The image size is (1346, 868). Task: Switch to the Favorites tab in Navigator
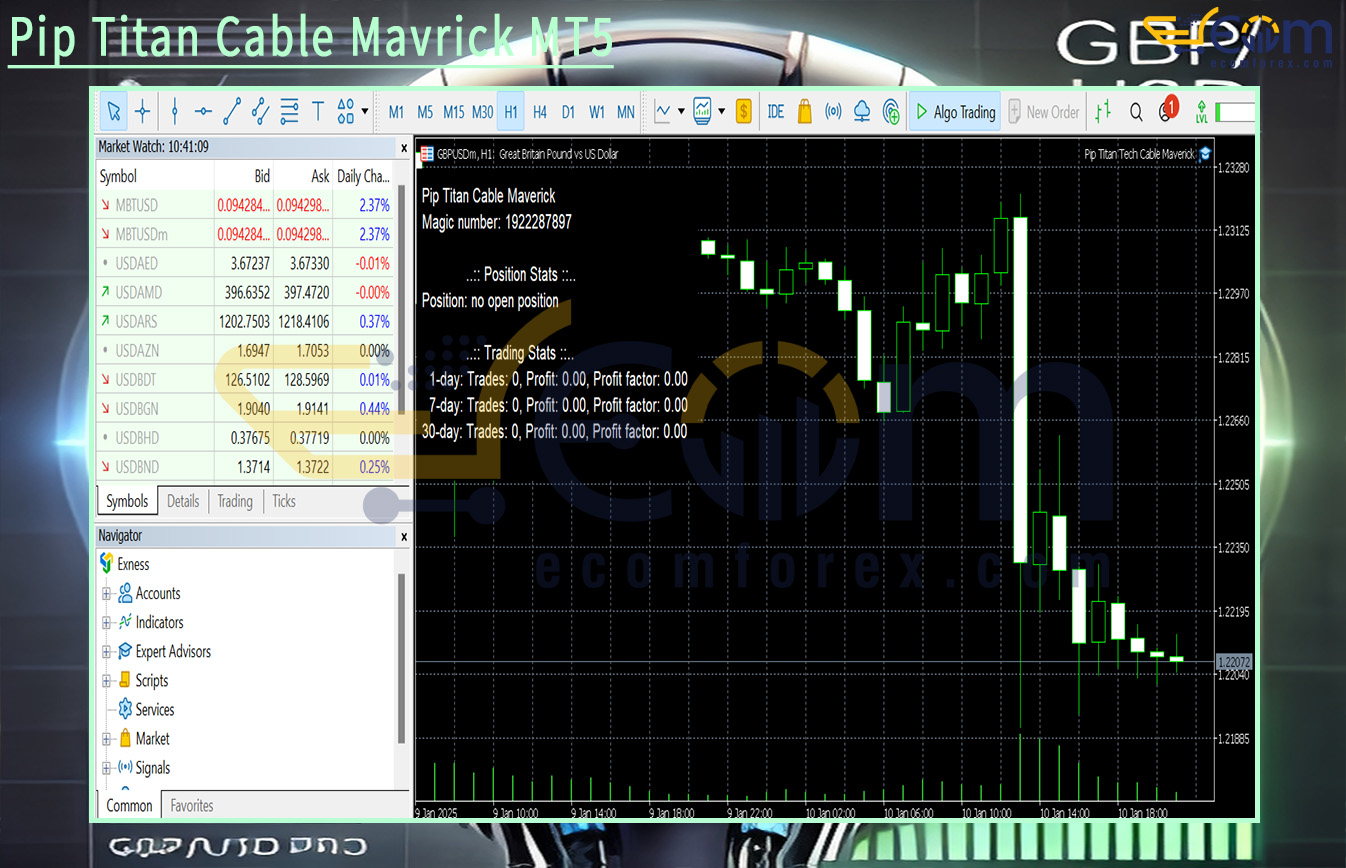tap(190, 805)
